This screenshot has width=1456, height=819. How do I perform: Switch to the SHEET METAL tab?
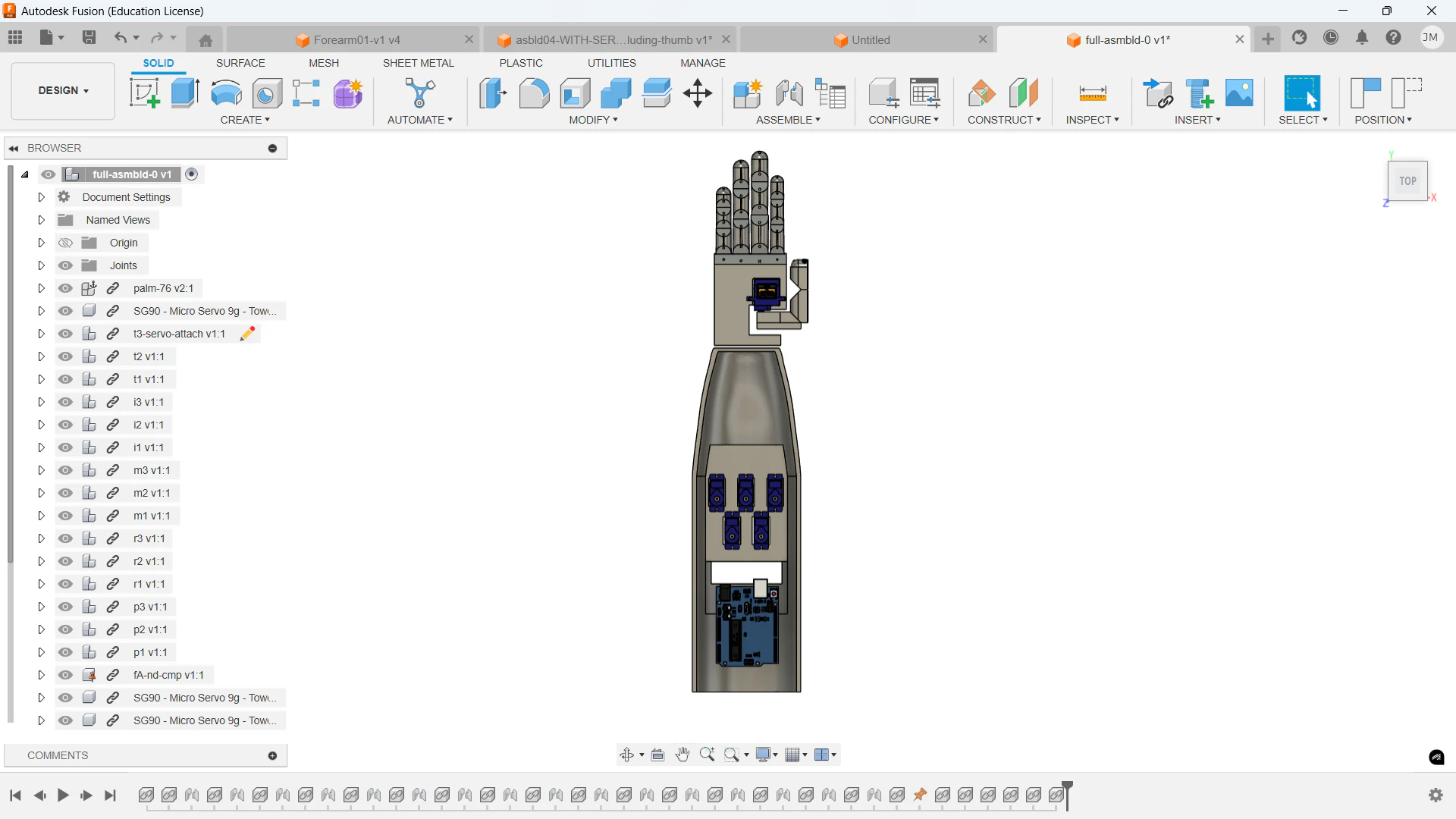click(419, 63)
